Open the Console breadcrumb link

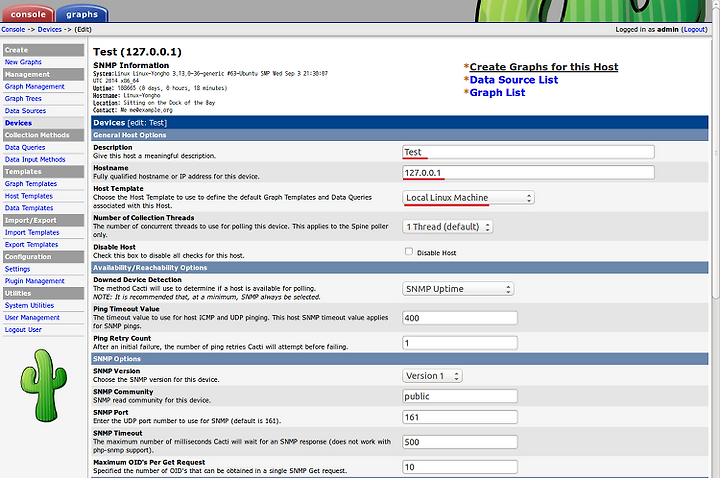click(13, 29)
